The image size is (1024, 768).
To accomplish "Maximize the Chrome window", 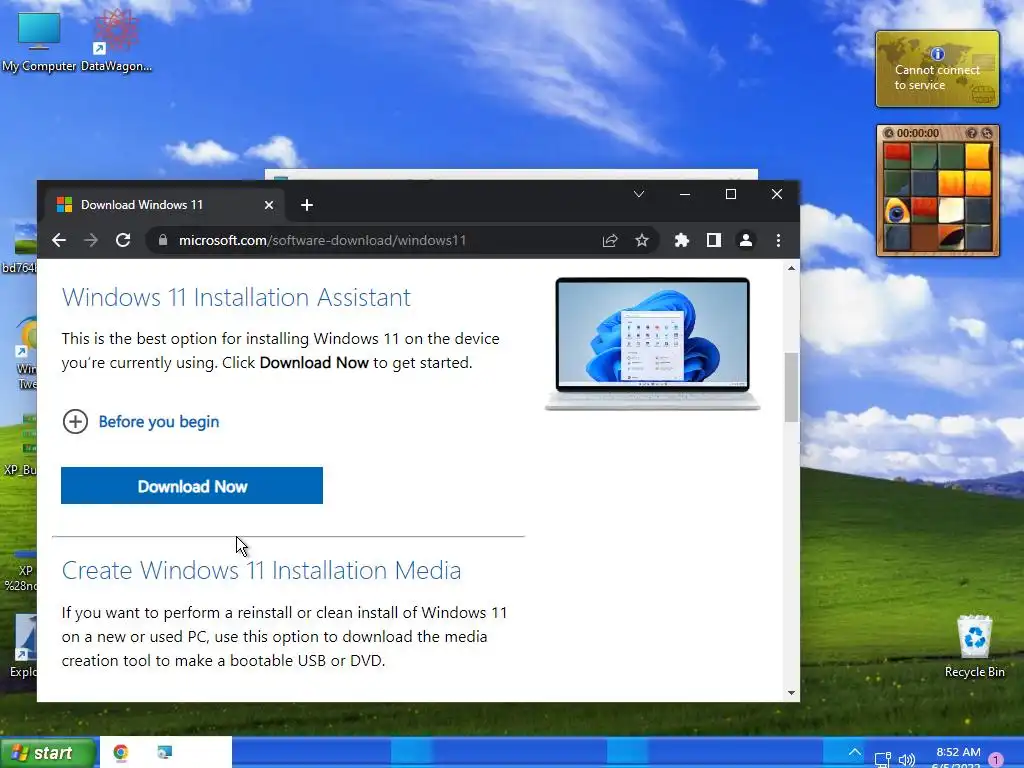I will click(x=731, y=194).
